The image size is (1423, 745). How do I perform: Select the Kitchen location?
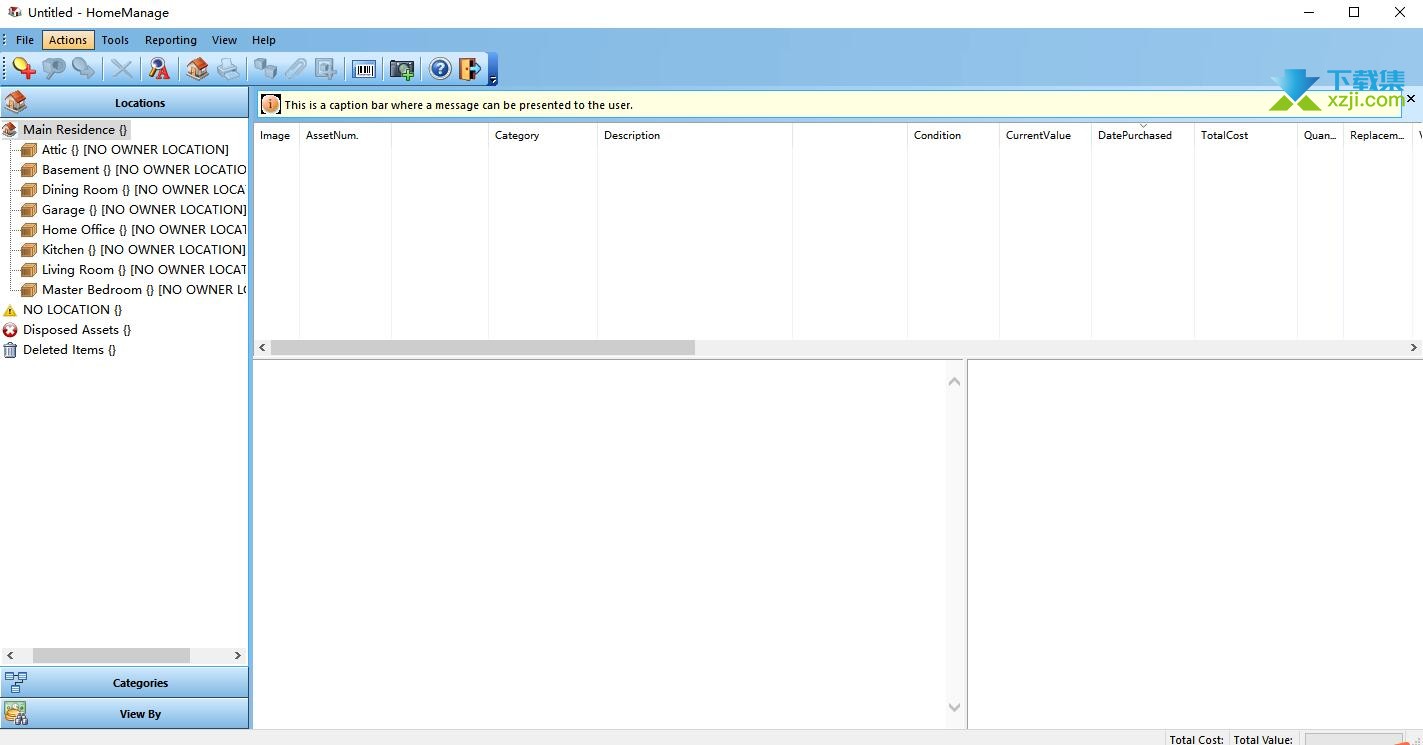(x=143, y=249)
